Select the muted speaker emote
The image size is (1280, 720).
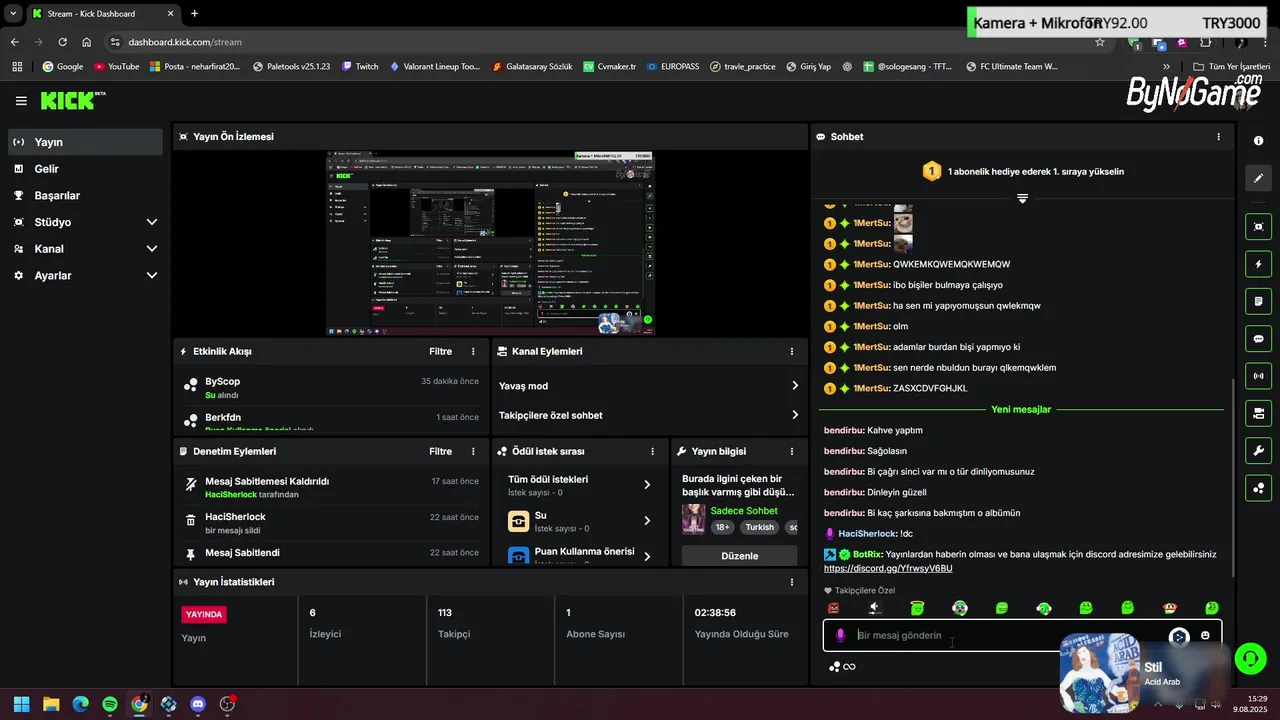[x=875, y=608]
